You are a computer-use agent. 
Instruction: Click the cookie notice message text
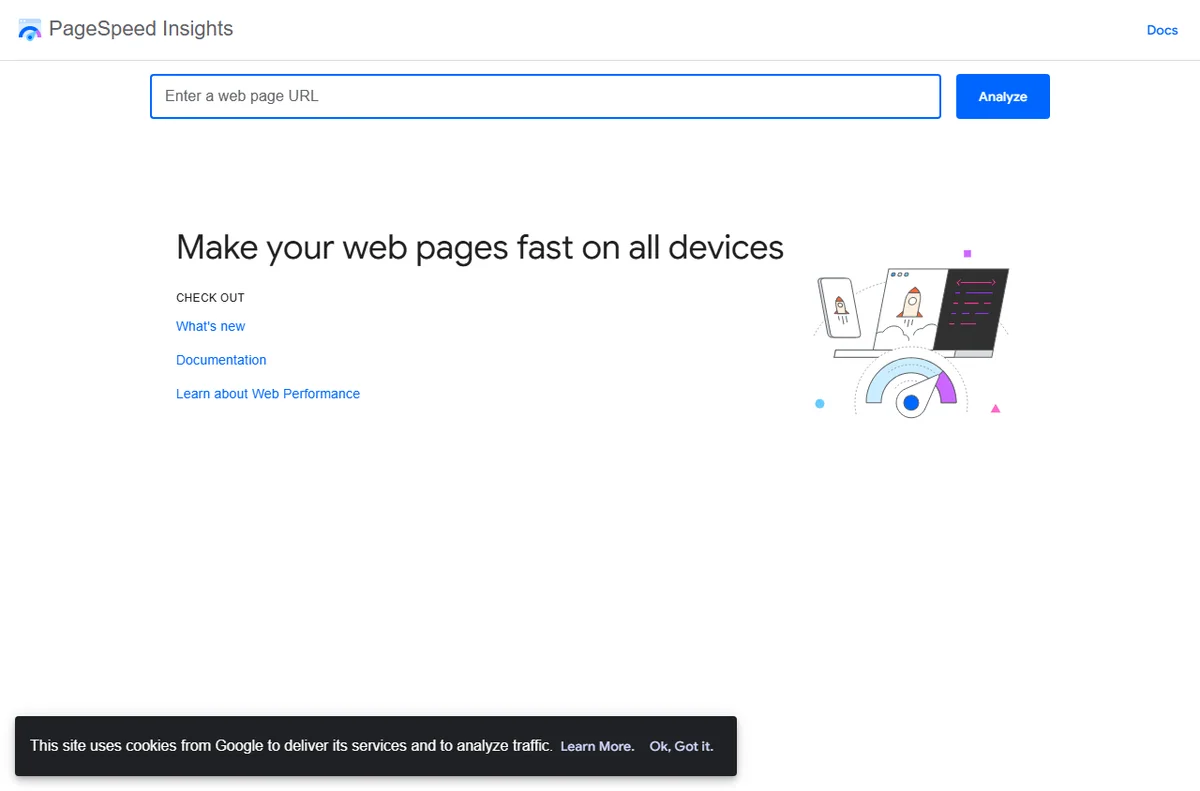point(291,746)
